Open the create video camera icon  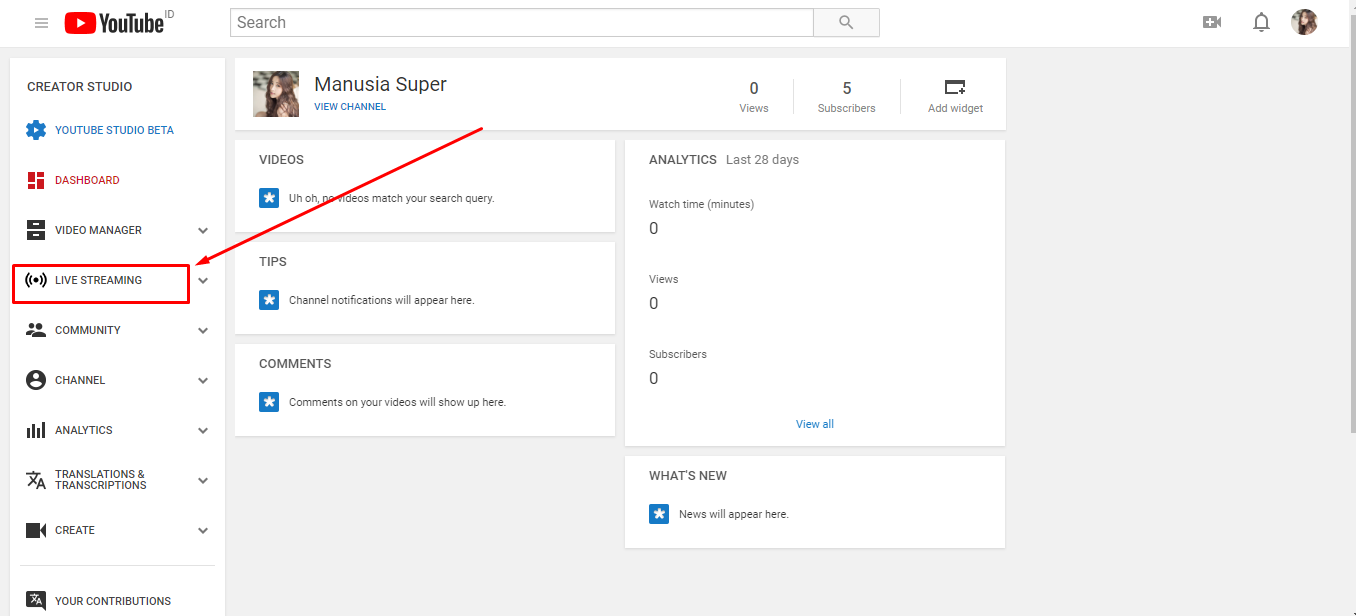tap(1212, 22)
